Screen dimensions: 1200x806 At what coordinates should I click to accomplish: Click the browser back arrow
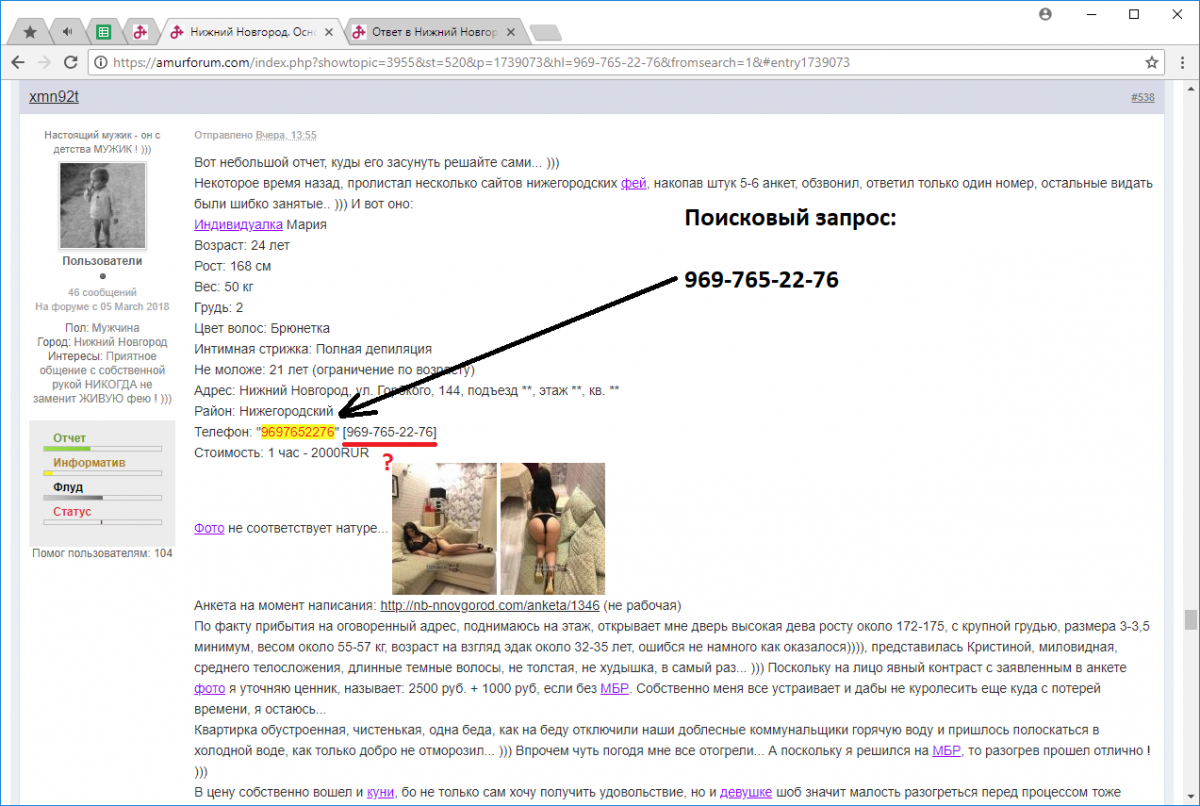(18, 62)
